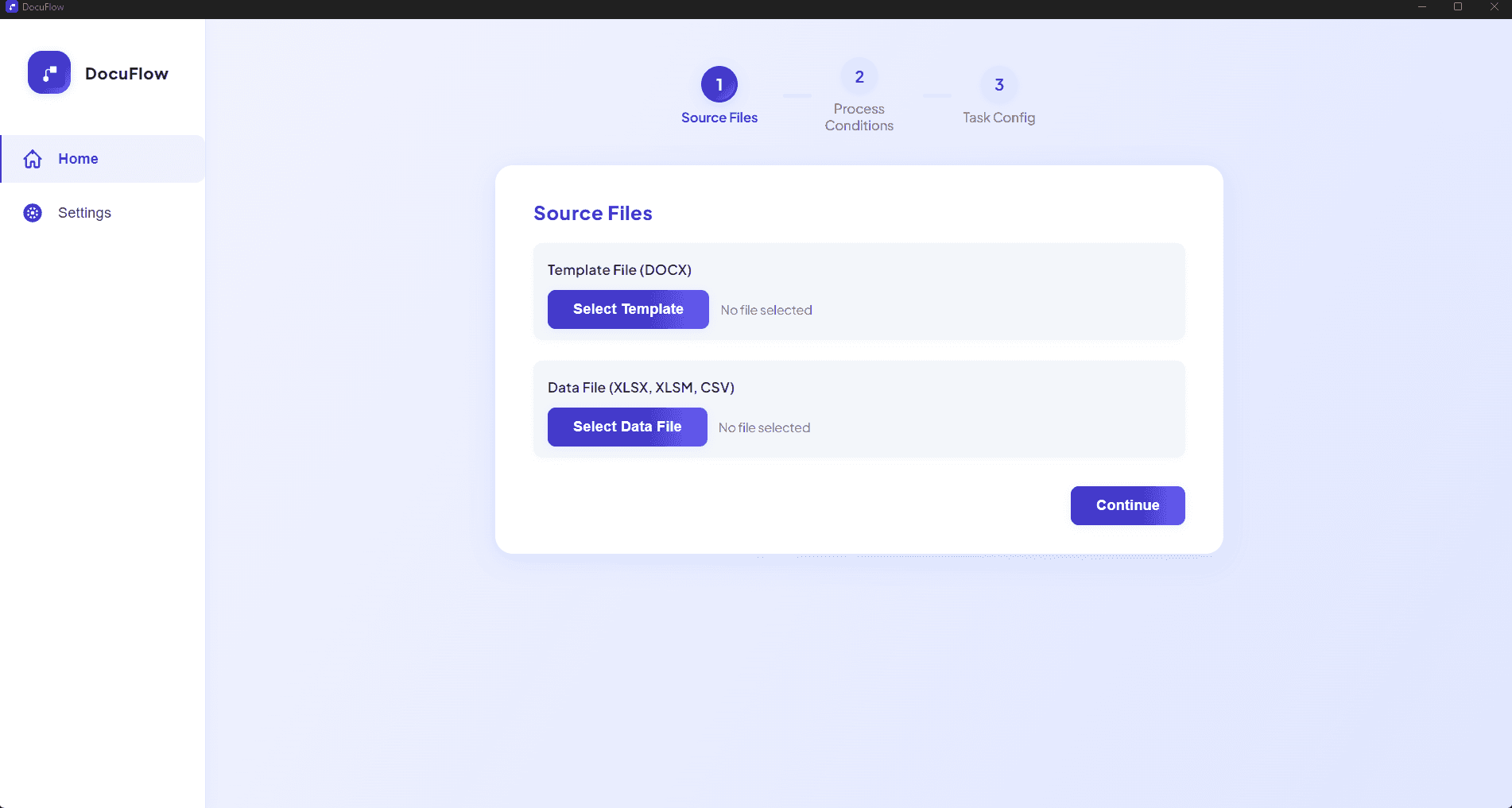Switch to the Process Conditions step label
The width and height of the screenshot is (1512, 808).
click(x=859, y=118)
